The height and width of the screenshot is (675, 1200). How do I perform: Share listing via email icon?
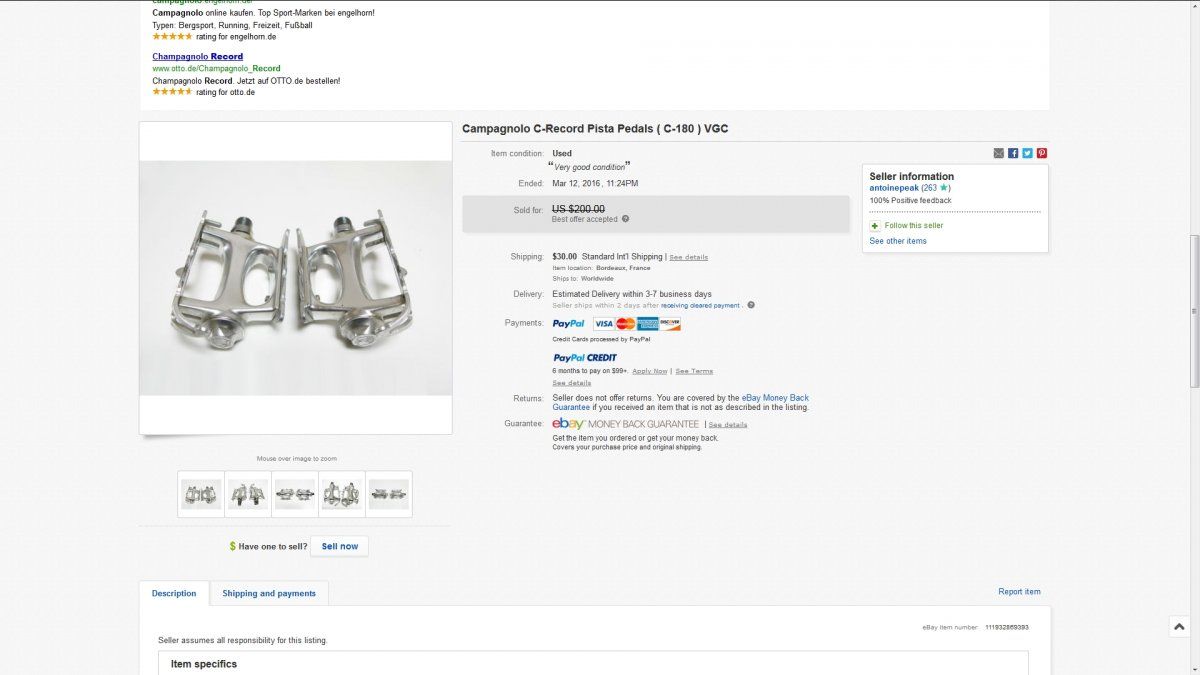click(x=998, y=153)
